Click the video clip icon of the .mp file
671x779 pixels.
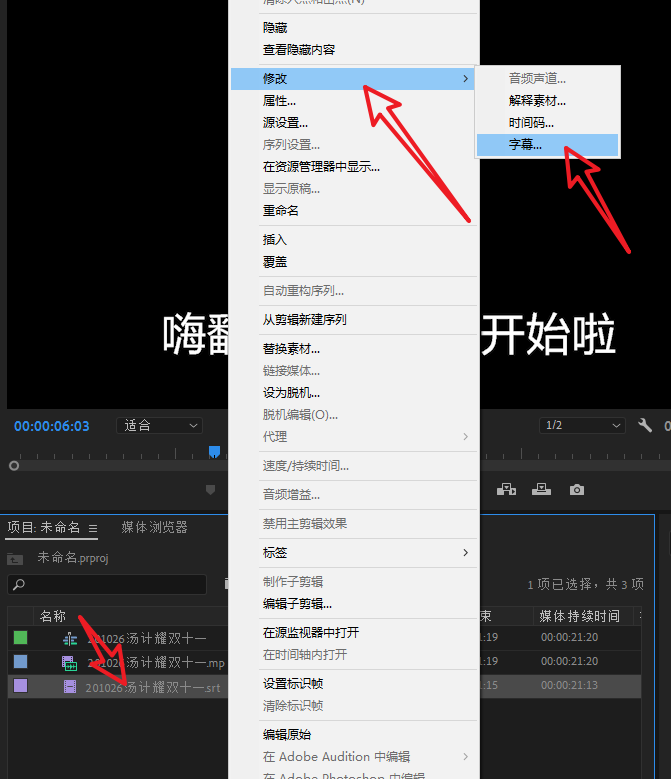pyautogui.click(x=70, y=663)
